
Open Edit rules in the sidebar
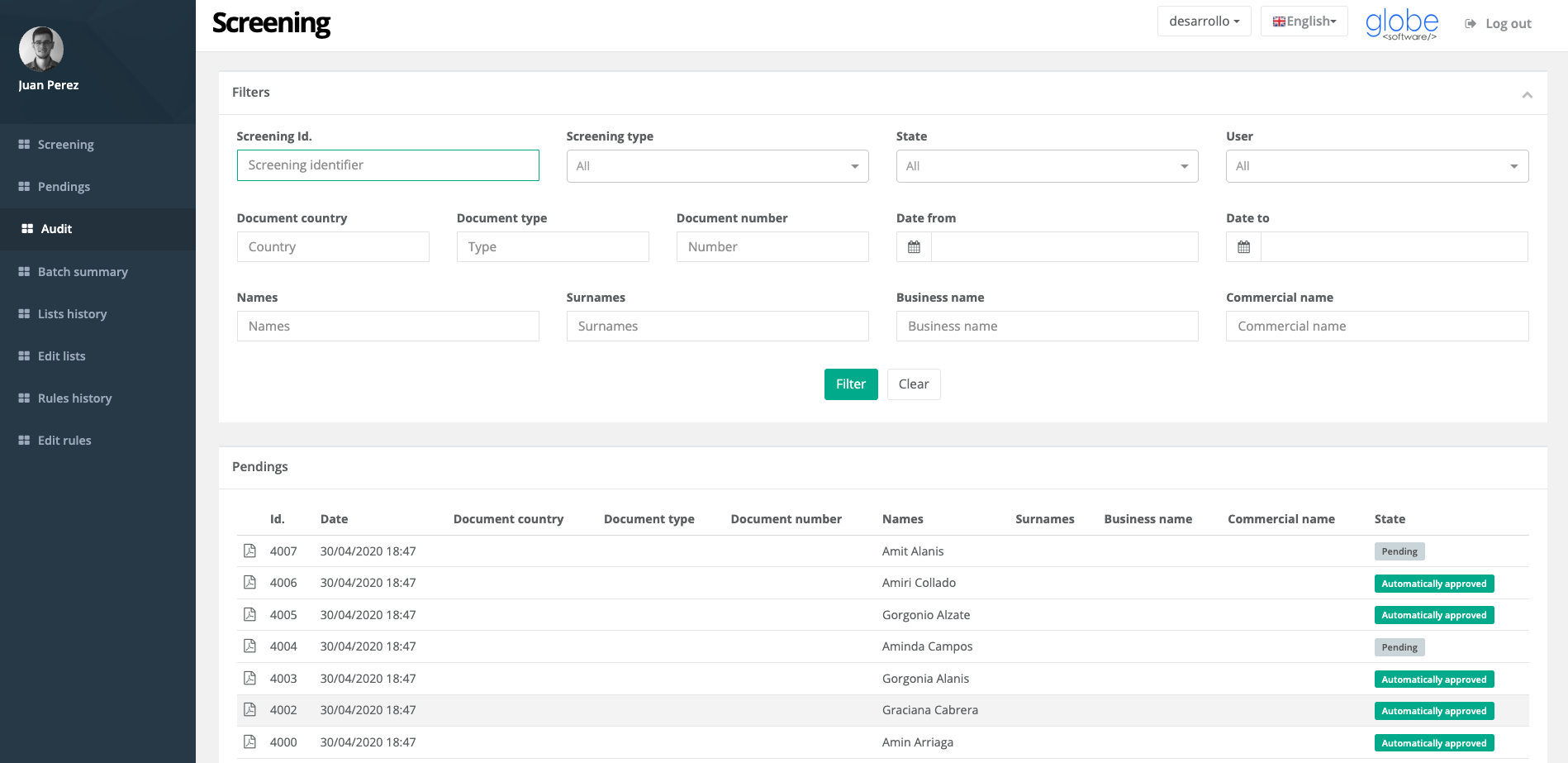[x=64, y=441]
